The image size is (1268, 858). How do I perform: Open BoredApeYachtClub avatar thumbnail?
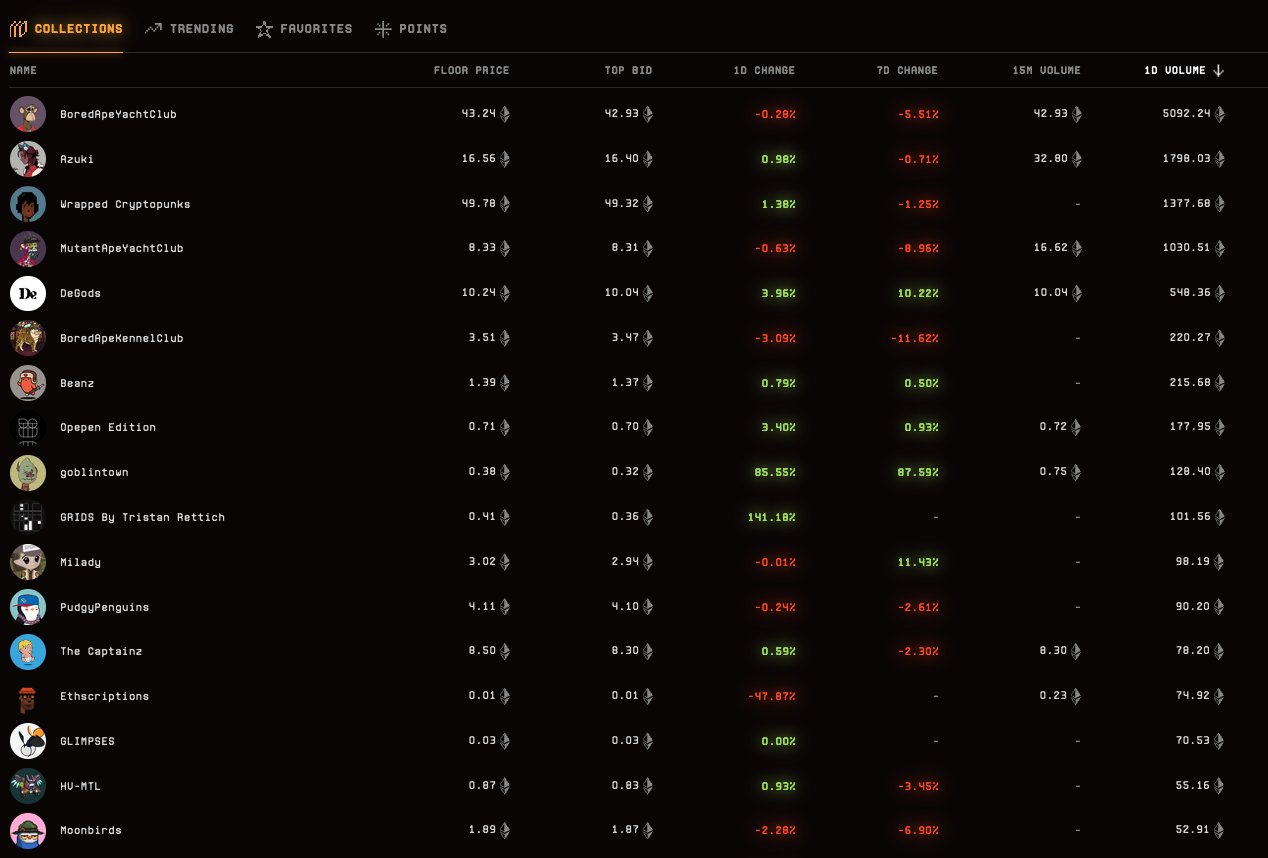coord(28,114)
